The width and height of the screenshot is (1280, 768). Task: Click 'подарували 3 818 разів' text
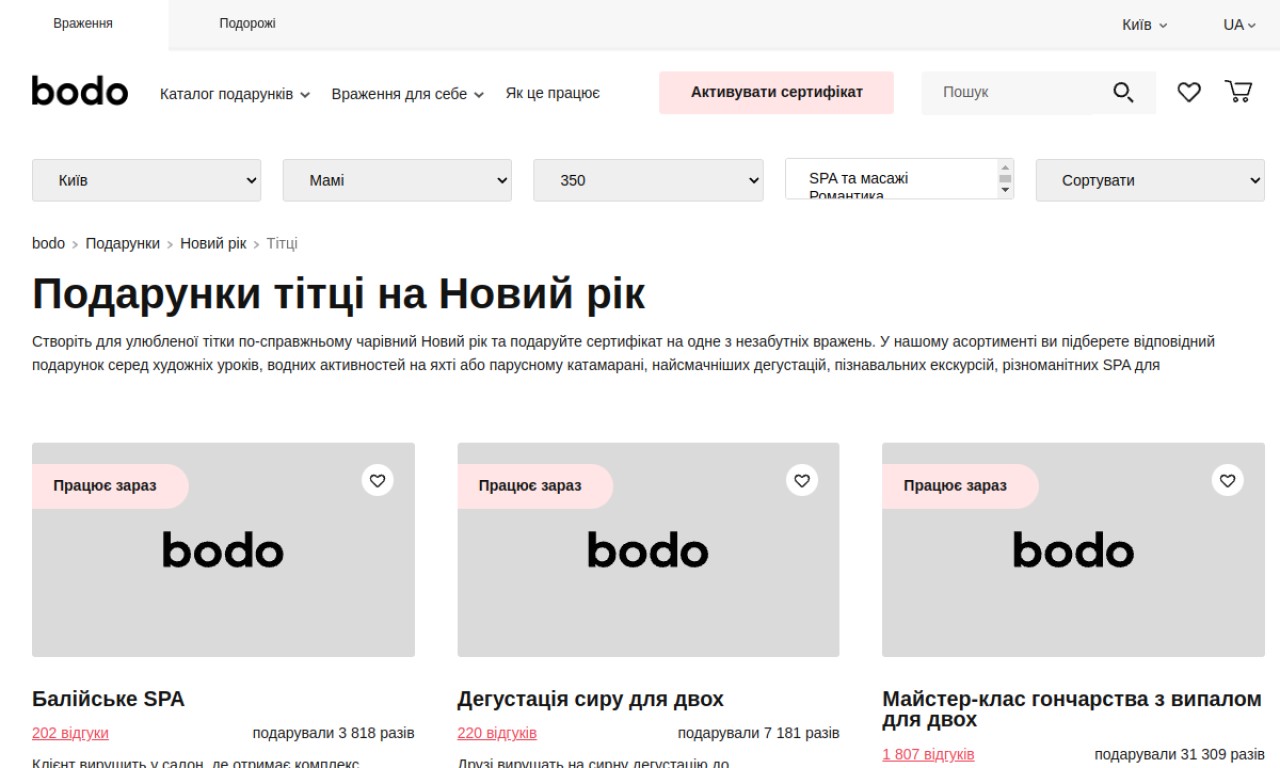pyautogui.click(x=333, y=733)
